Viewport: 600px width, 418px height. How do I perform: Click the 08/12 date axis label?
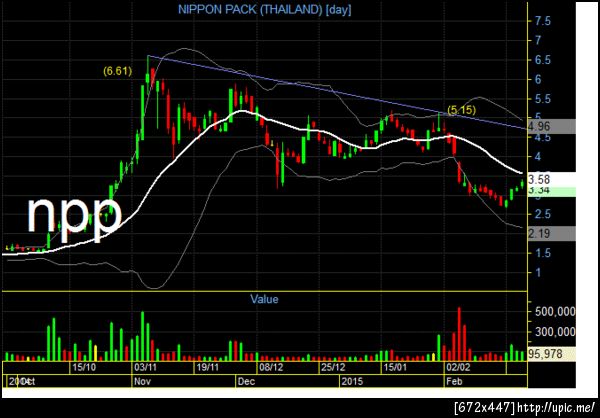[x=271, y=368]
